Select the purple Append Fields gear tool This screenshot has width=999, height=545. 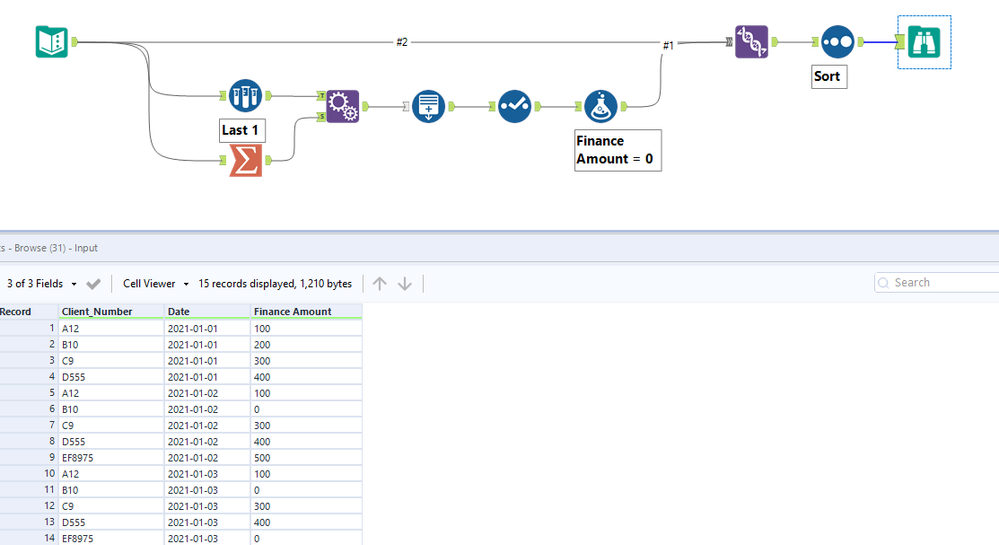[343, 106]
